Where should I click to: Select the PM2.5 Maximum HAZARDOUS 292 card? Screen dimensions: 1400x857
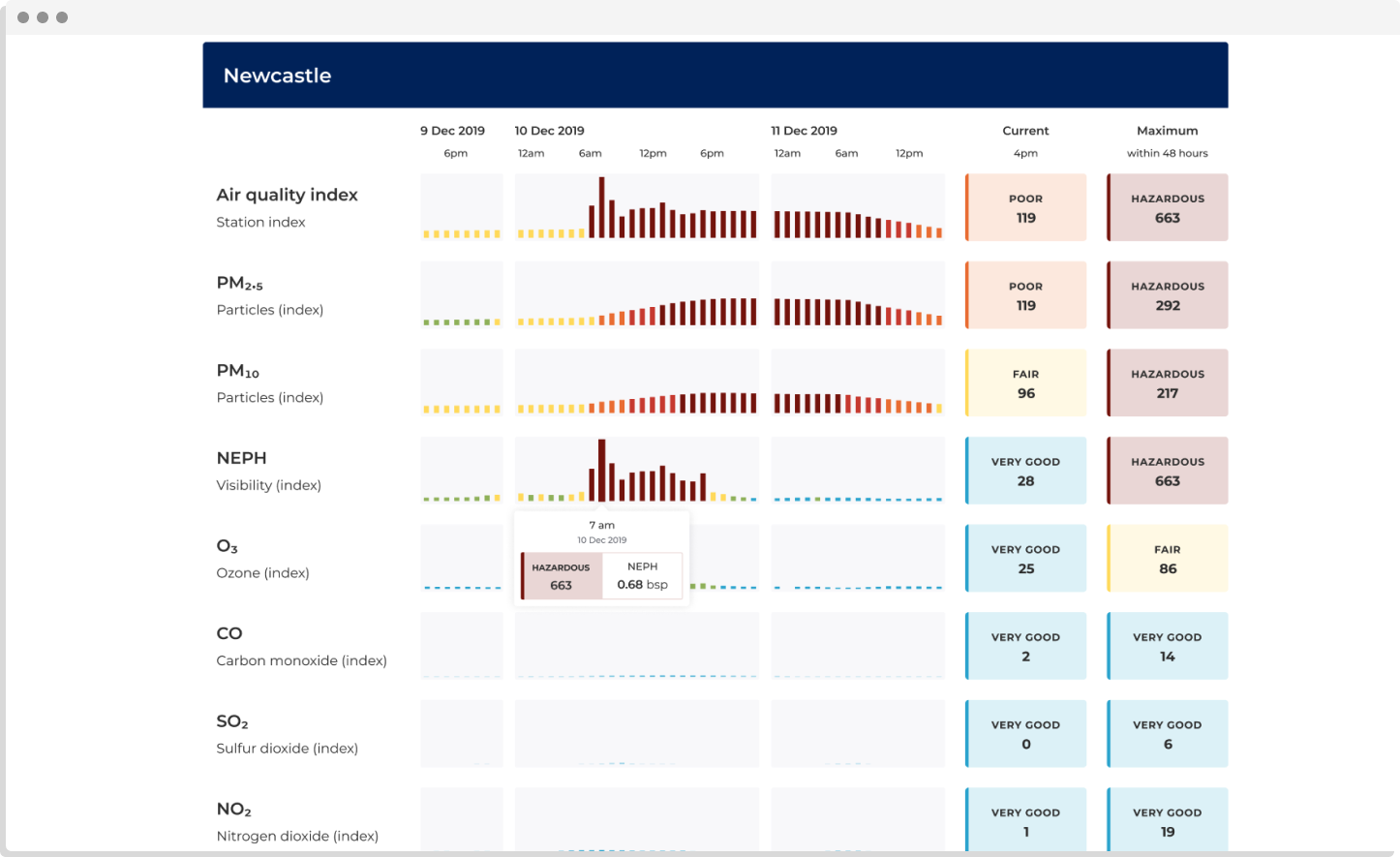point(1167,295)
